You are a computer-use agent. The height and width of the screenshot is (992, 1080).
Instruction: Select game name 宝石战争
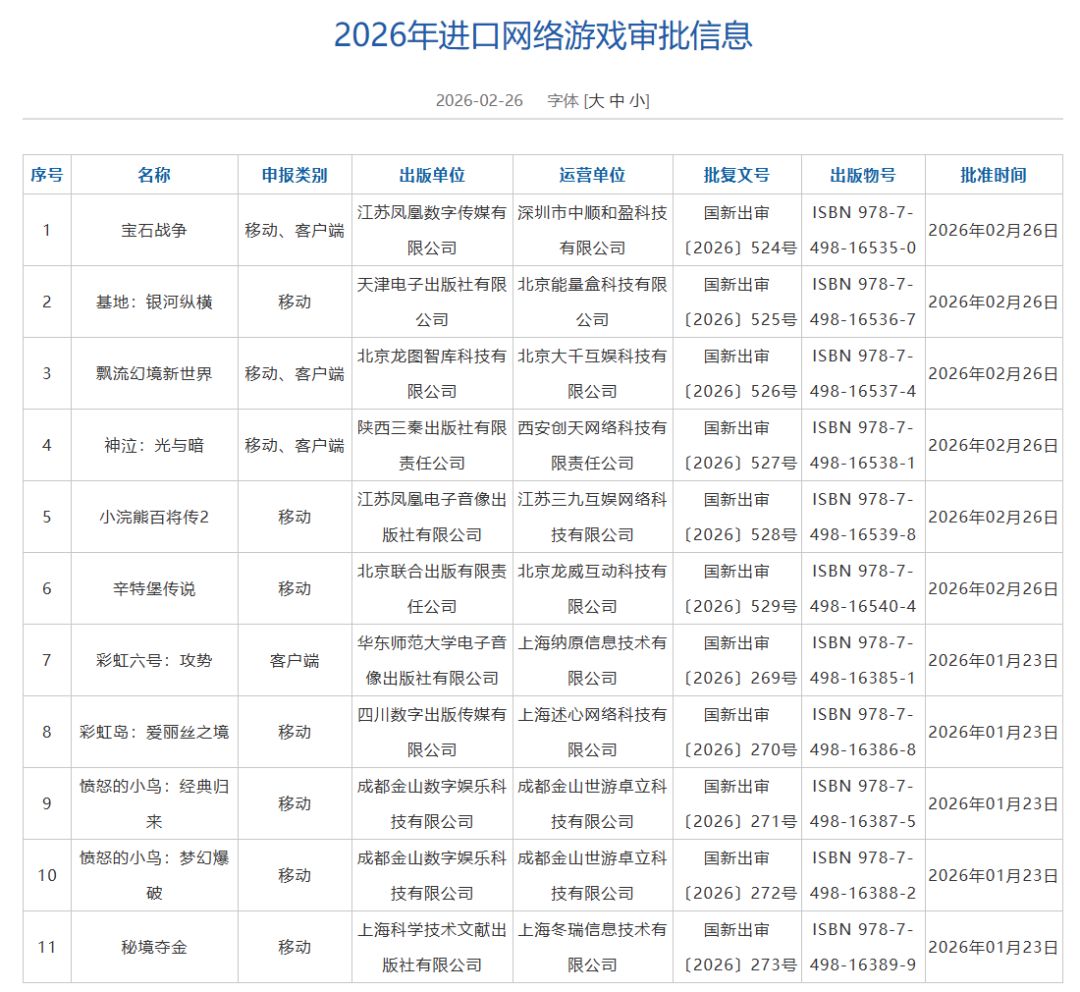[154, 230]
